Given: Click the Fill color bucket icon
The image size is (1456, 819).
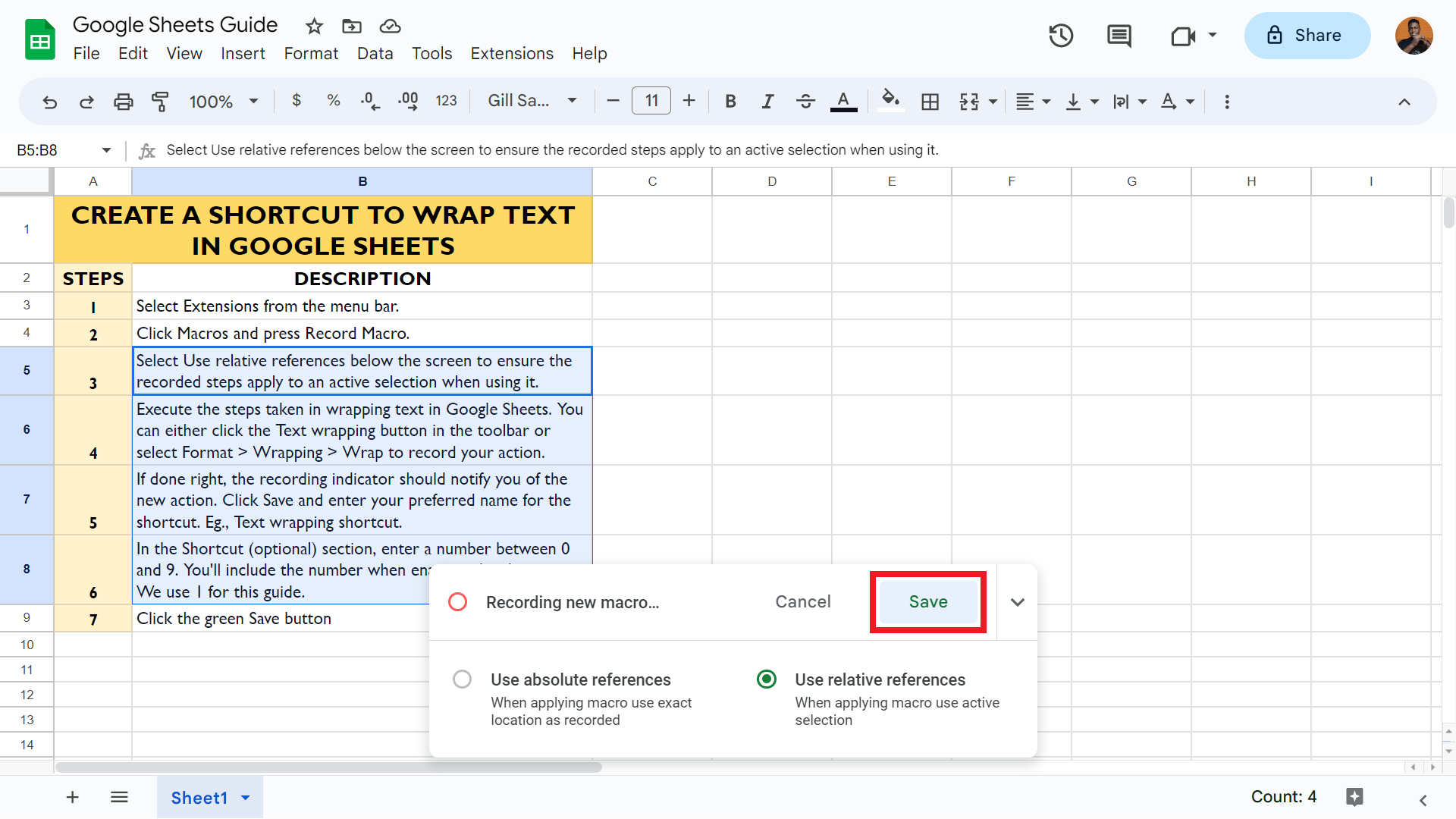Looking at the screenshot, I should tap(891, 101).
